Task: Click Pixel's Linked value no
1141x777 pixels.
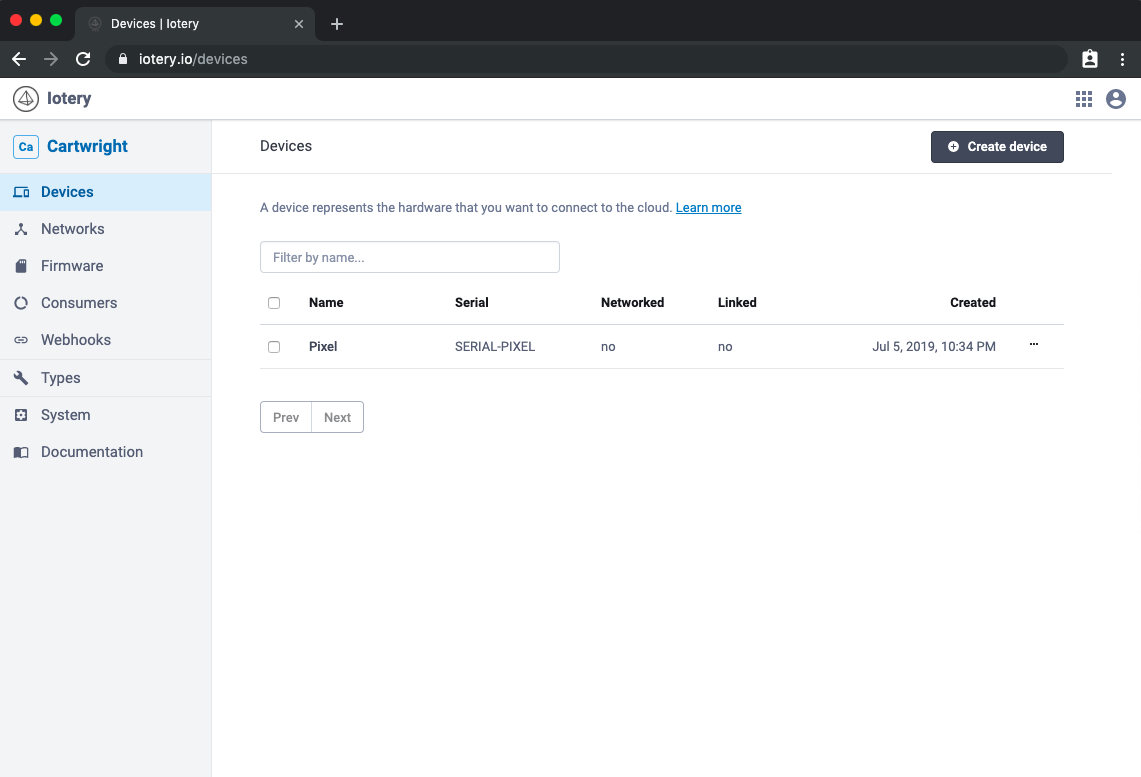Action: coord(725,347)
